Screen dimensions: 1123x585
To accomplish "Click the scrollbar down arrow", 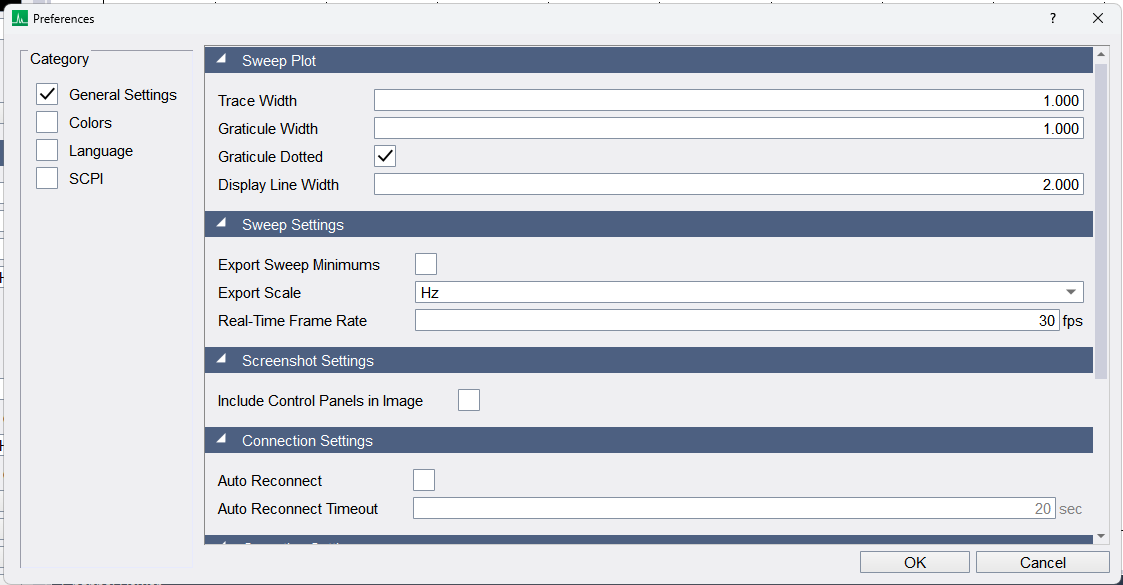I will coord(1101,536).
